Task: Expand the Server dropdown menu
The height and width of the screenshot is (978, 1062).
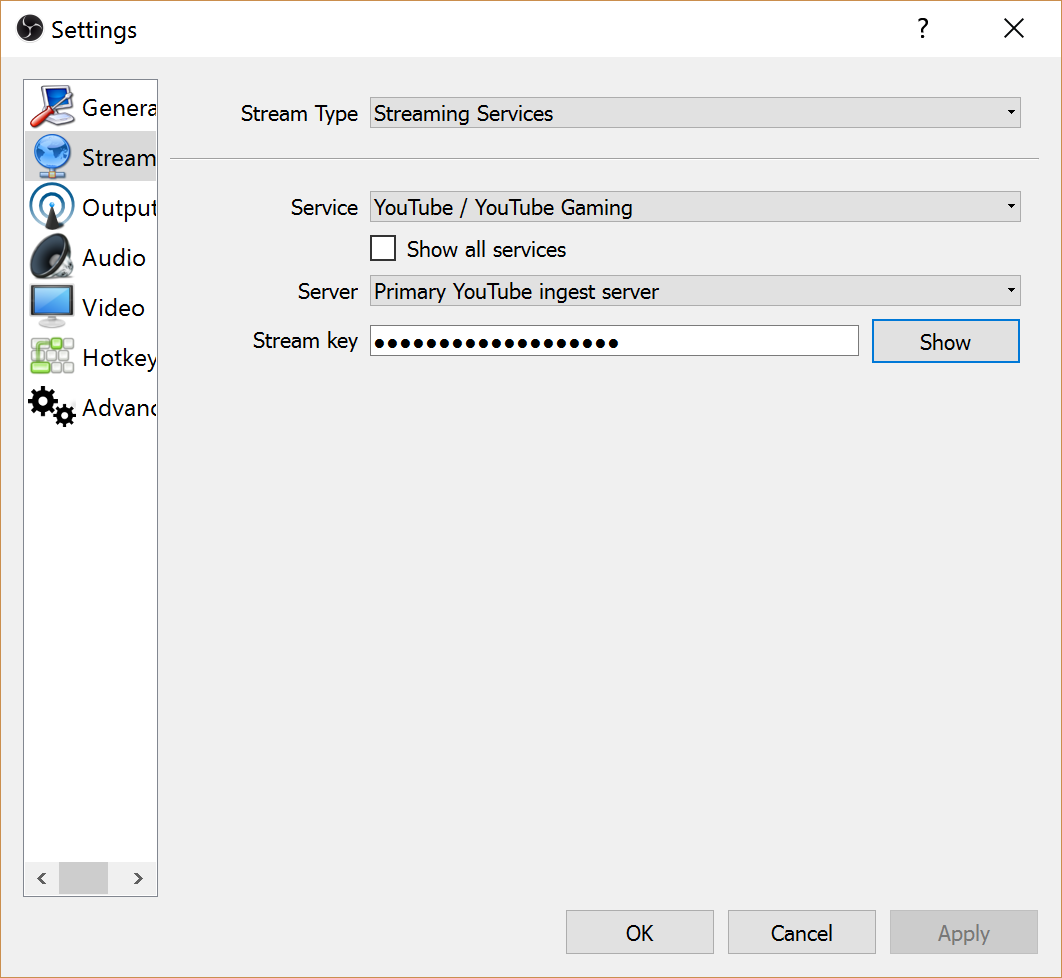Action: pyautogui.click(x=695, y=291)
